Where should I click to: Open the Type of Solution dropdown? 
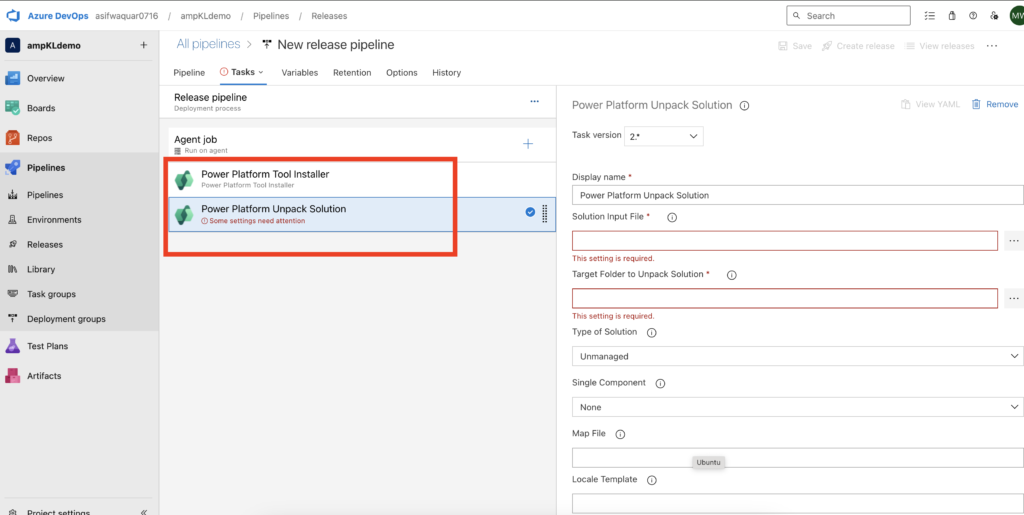(797, 356)
